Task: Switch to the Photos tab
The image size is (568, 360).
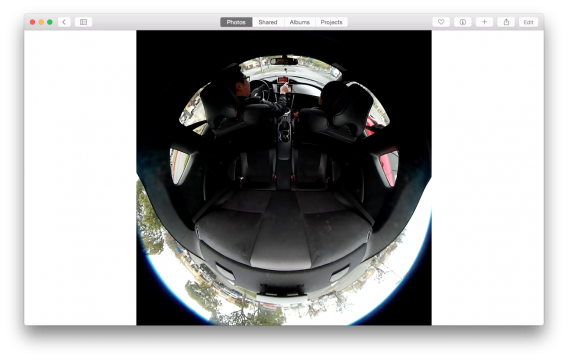Action: (236, 22)
